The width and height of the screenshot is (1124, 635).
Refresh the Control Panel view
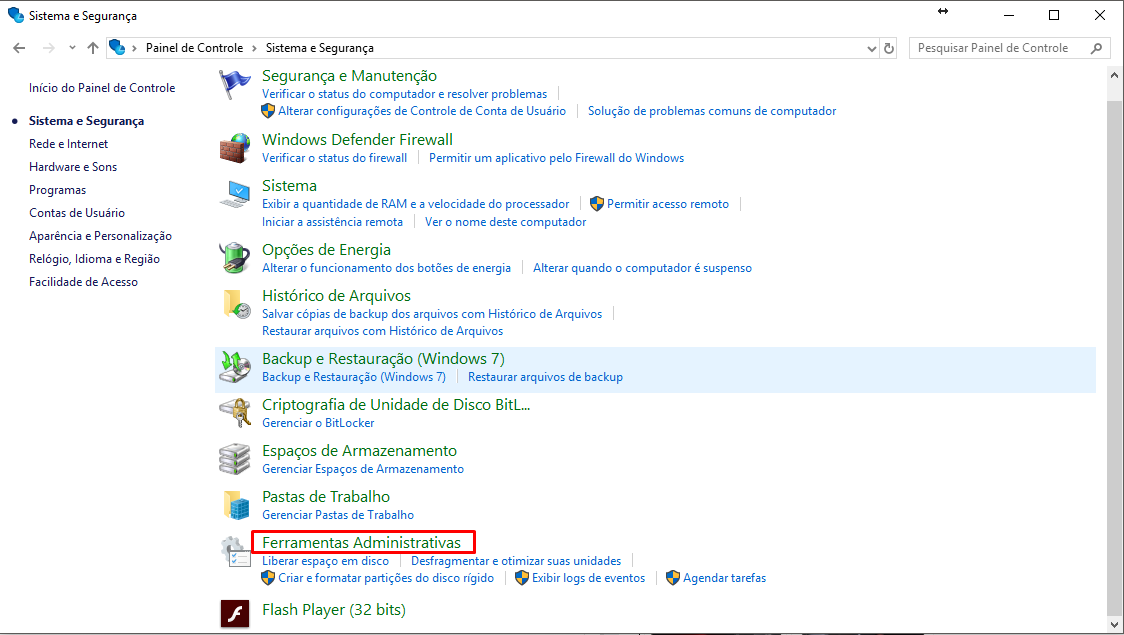(889, 48)
